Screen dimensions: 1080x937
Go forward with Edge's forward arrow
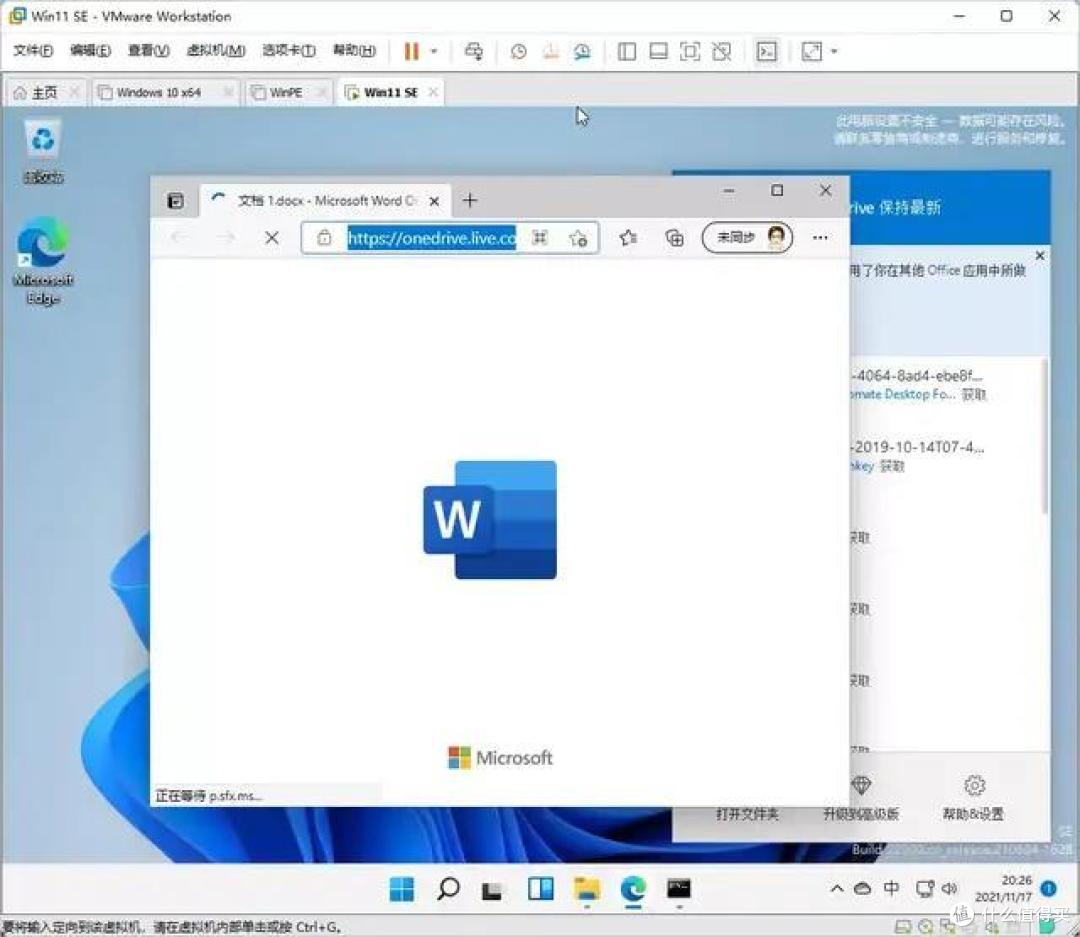[x=226, y=238]
